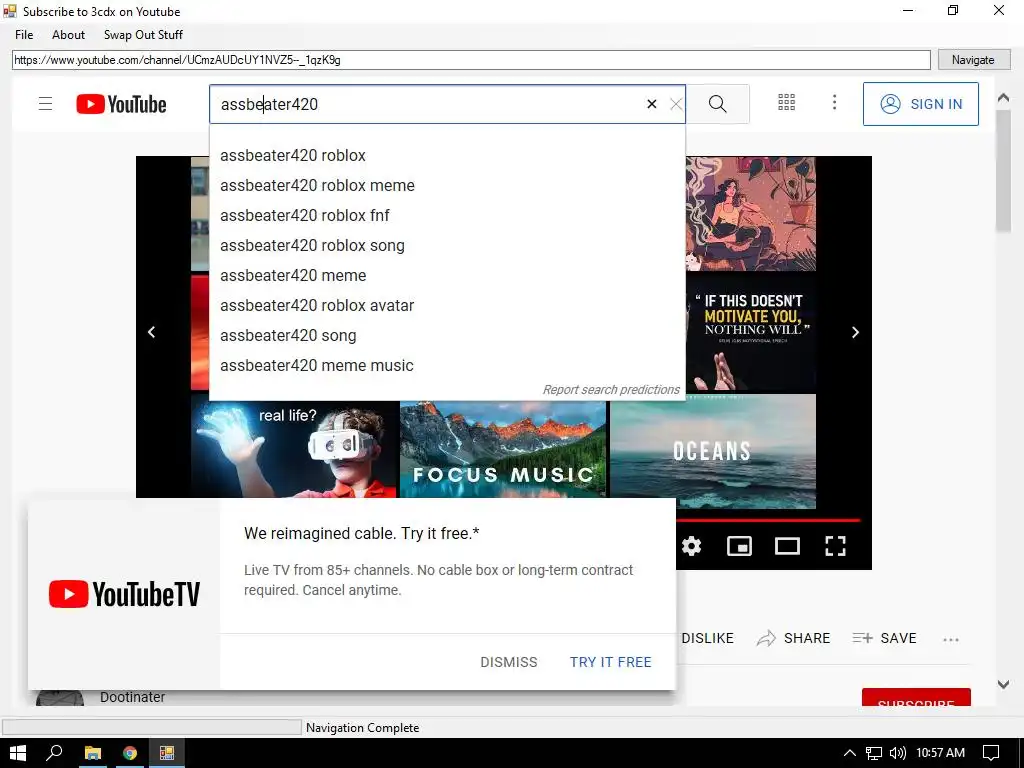Select suggestion 'assbeater420 meme music'
This screenshot has height=768, width=1024.
coord(447,366)
